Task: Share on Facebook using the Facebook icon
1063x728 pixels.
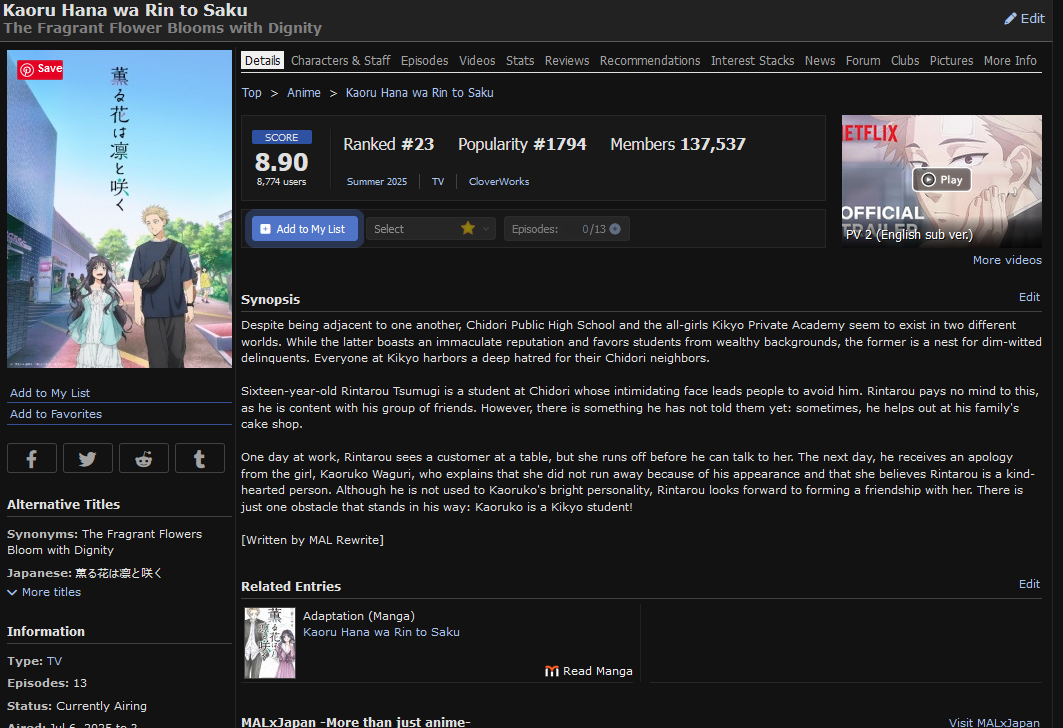Action: point(32,458)
